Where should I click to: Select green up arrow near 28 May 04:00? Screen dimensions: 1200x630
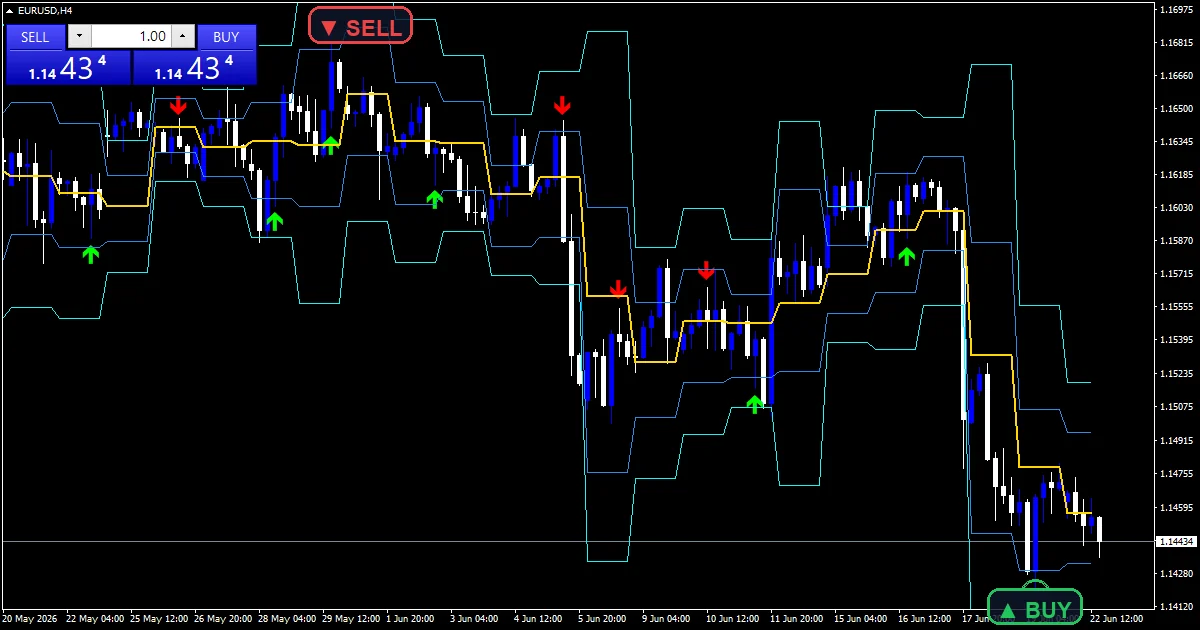click(275, 221)
